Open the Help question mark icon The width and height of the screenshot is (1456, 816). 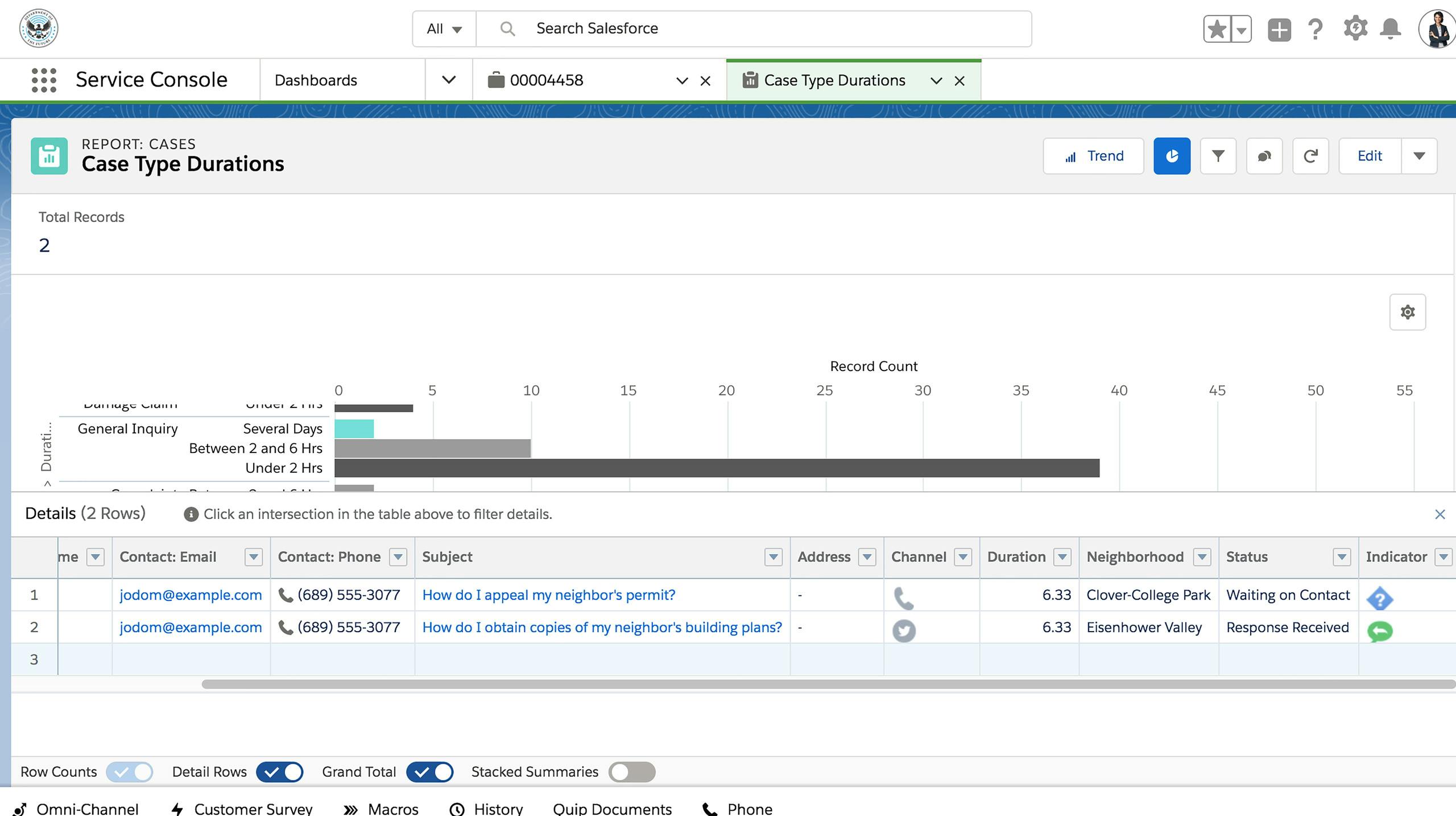point(1315,28)
